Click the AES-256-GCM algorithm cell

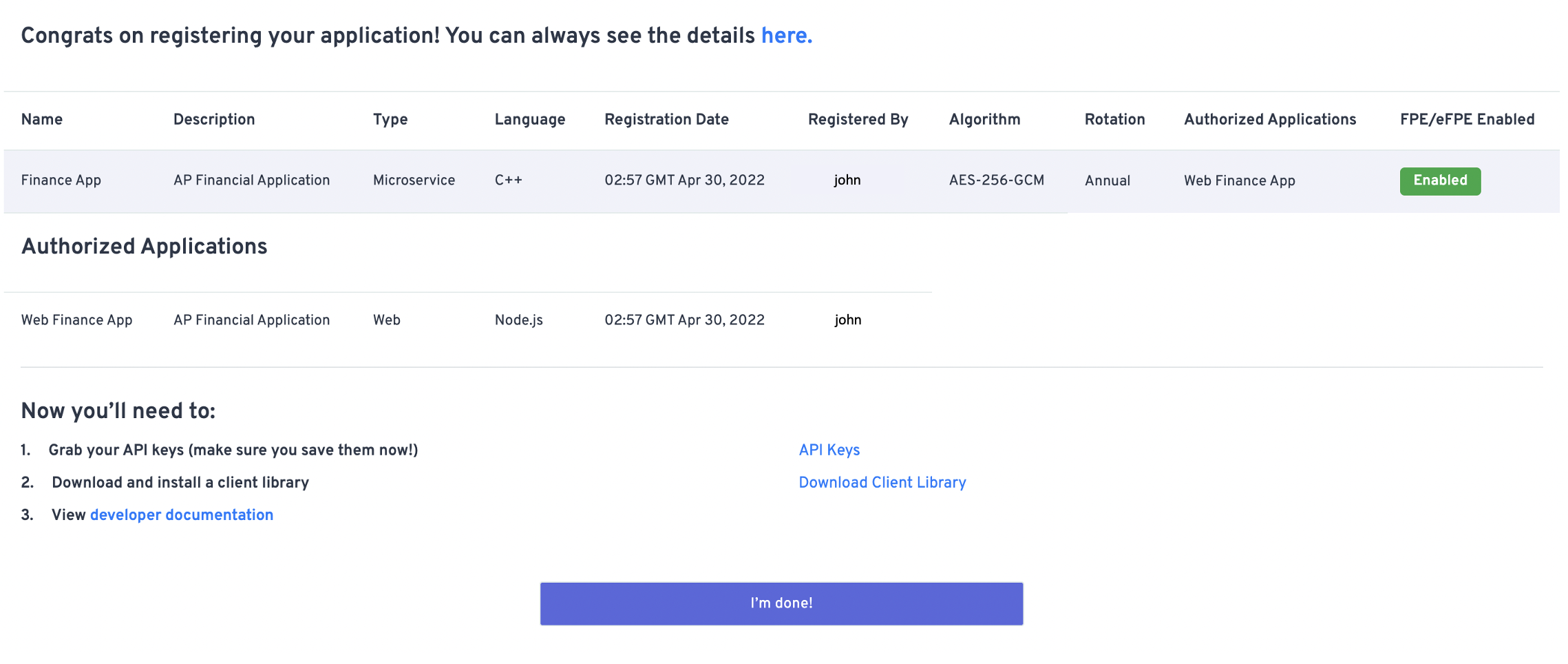click(x=996, y=180)
